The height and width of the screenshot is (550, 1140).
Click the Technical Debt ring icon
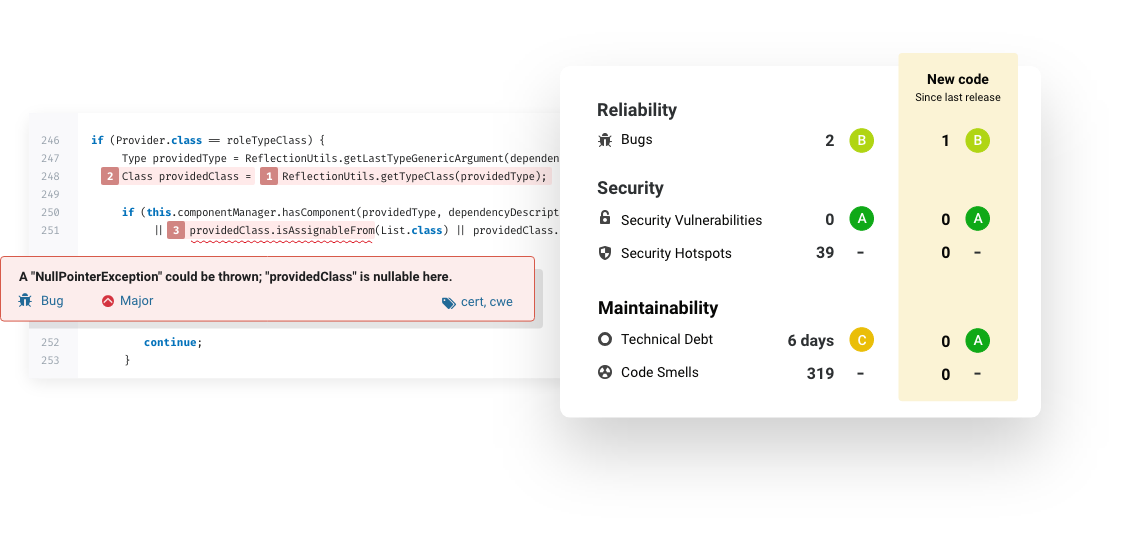coord(605,339)
